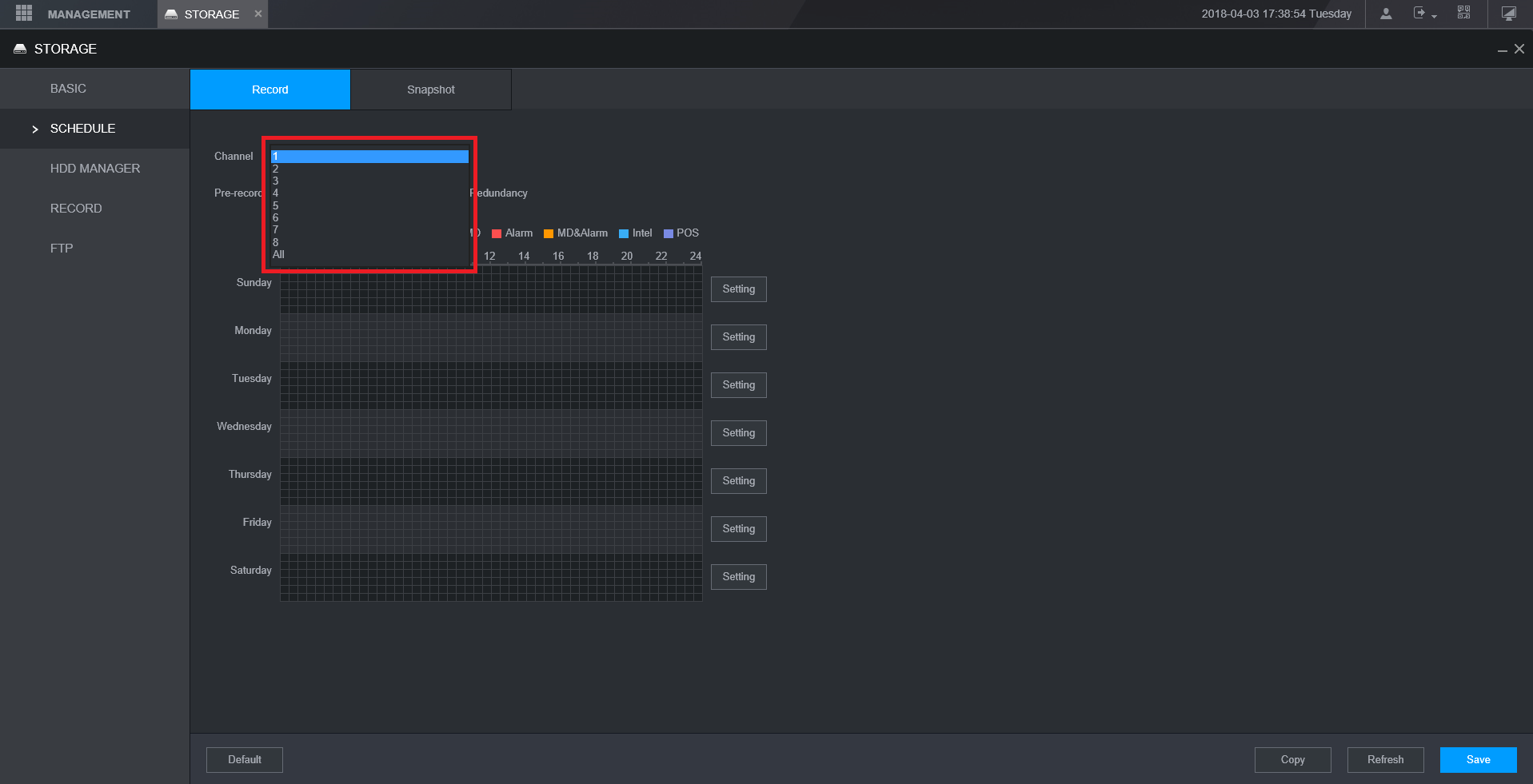Click Setting button for Wednesday
Viewport: 1533px width, 784px height.
(739, 433)
